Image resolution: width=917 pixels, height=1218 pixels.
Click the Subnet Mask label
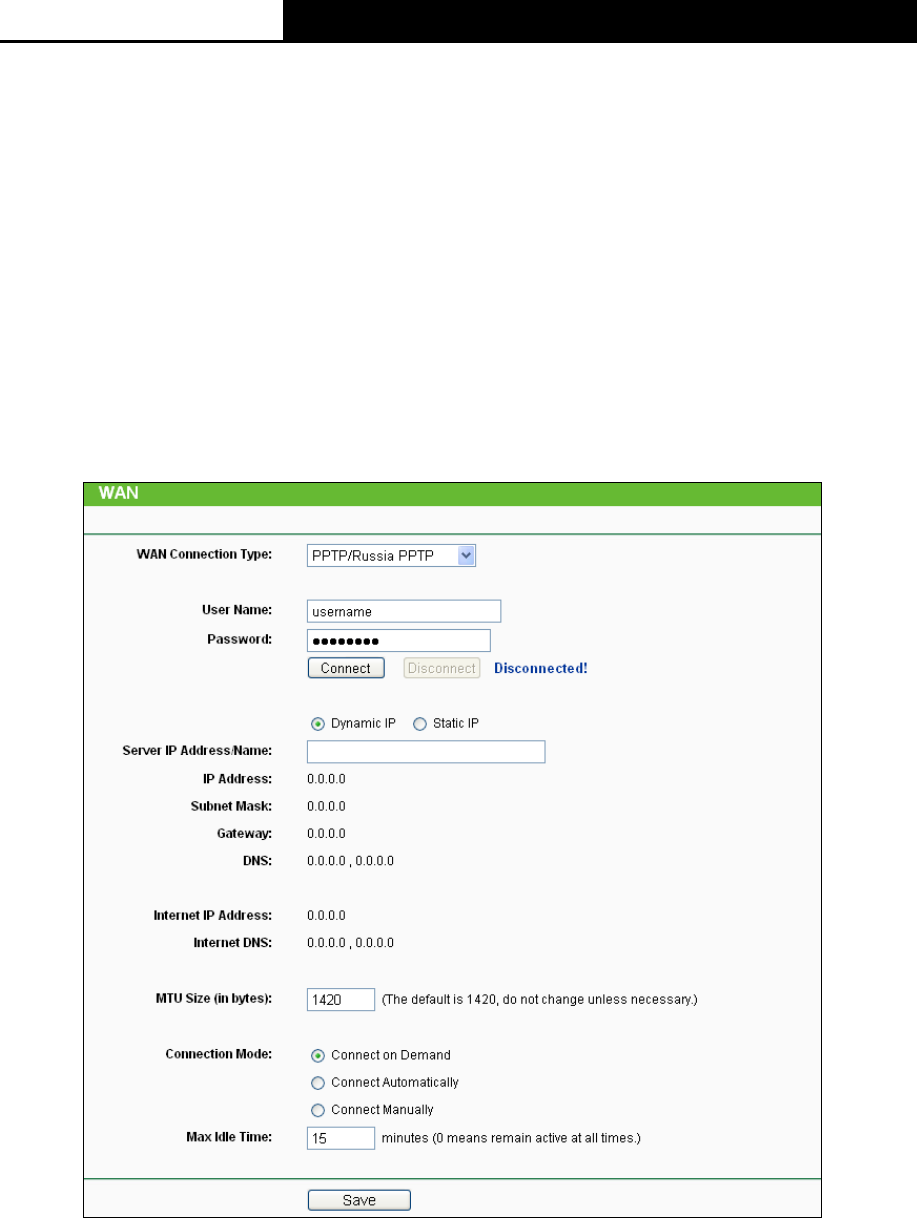point(231,806)
